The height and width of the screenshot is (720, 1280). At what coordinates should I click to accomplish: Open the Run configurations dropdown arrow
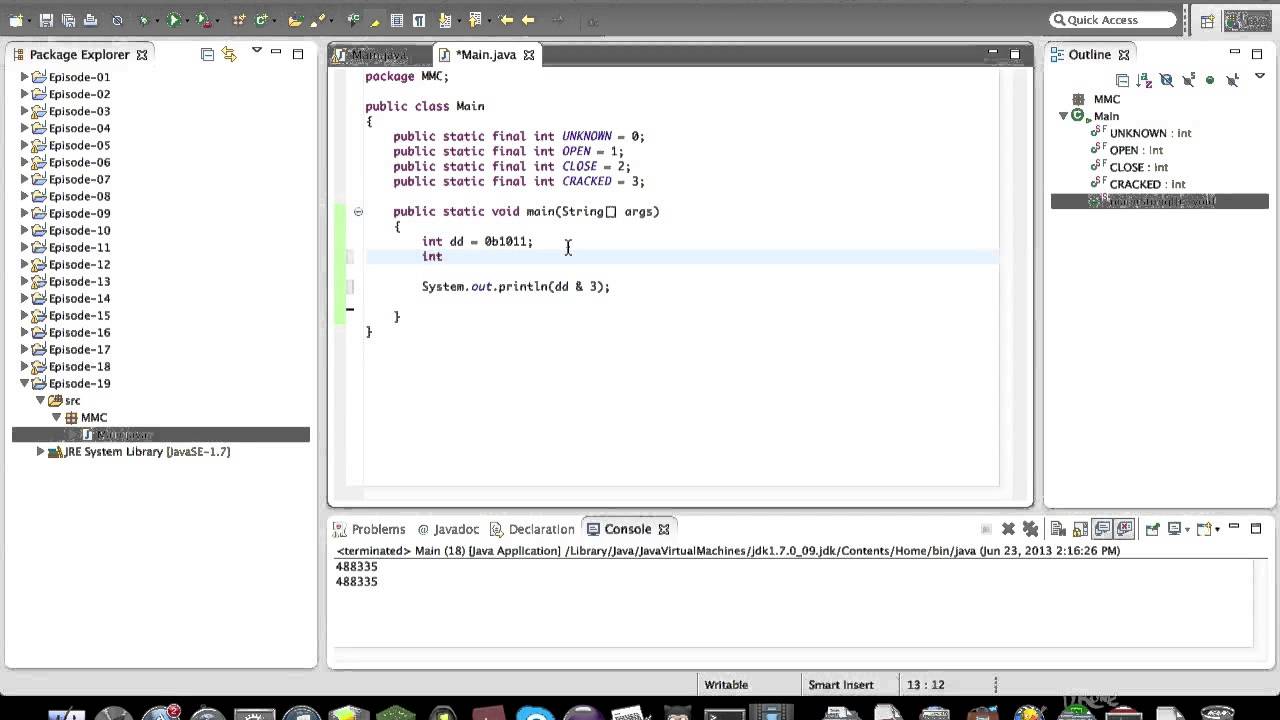click(187, 21)
